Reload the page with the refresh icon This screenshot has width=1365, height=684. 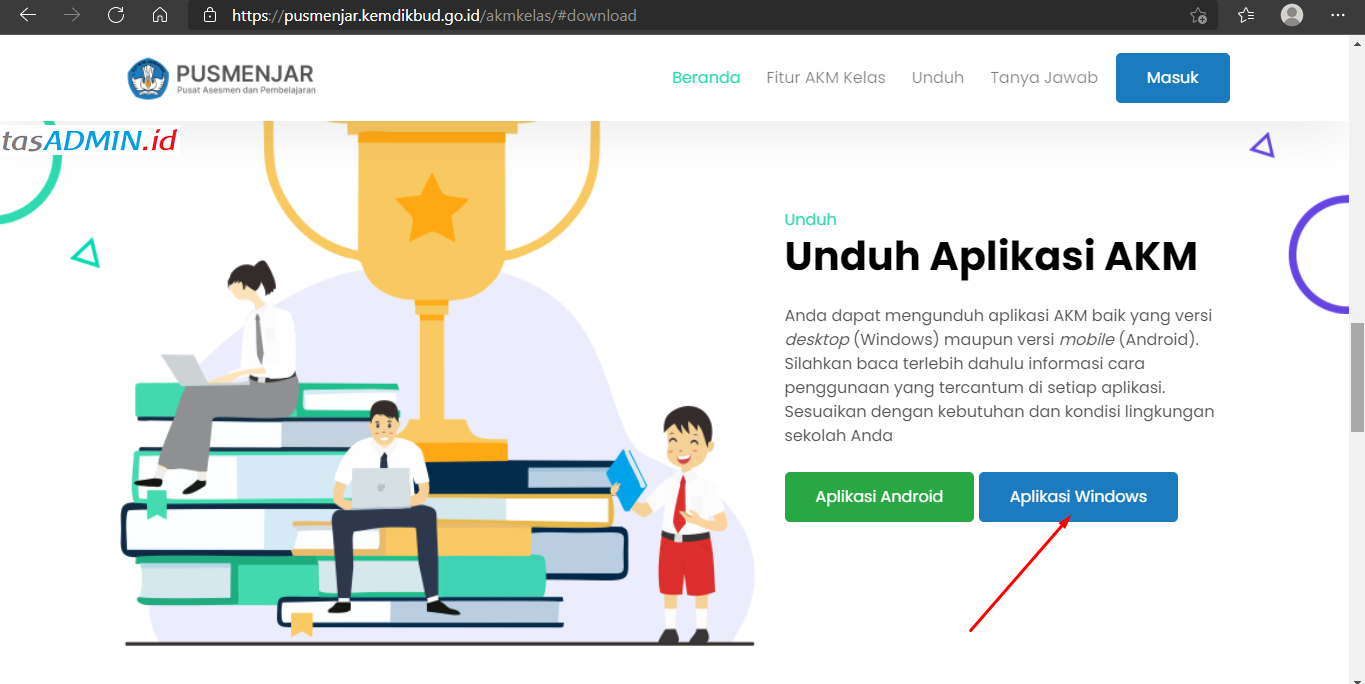116,15
